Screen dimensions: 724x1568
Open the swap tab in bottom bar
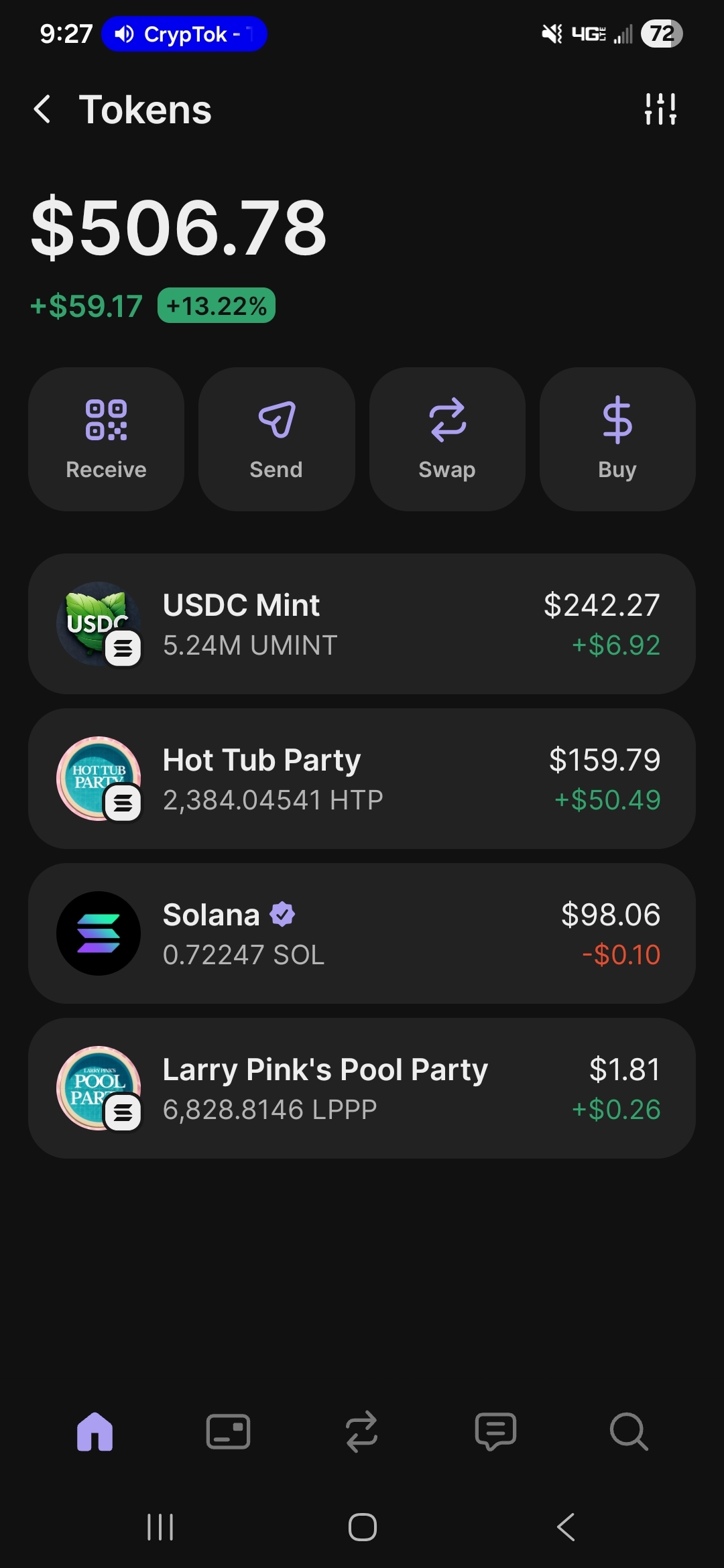(x=361, y=1432)
